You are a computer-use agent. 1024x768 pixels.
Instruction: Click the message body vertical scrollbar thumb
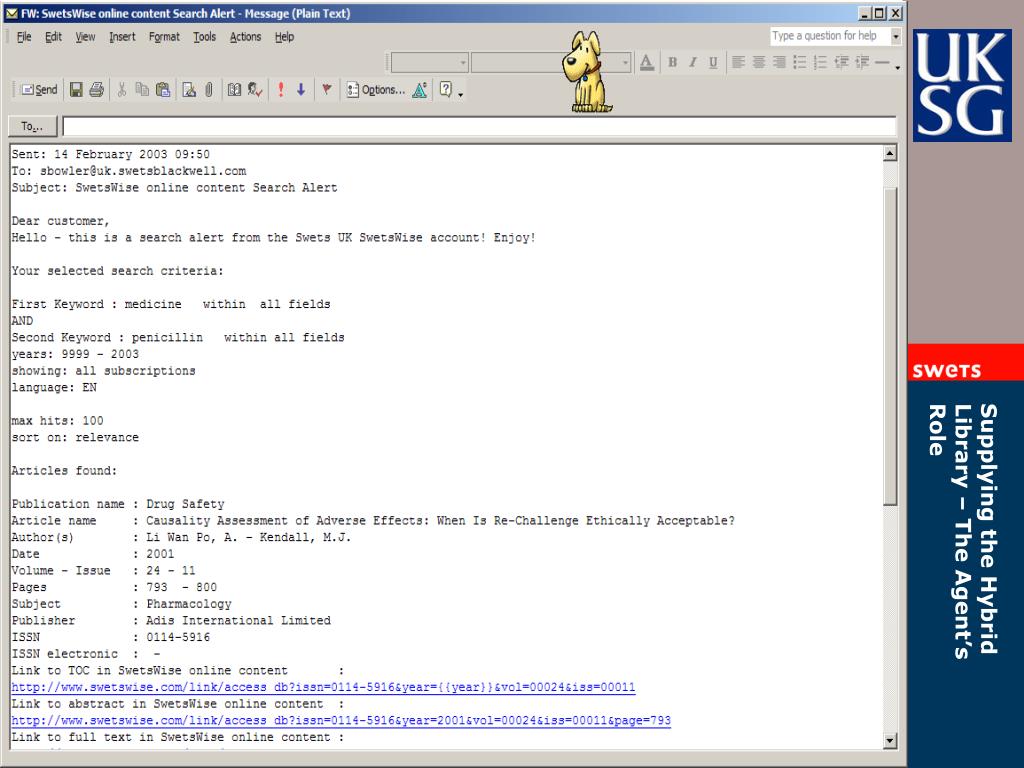point(889,346)
